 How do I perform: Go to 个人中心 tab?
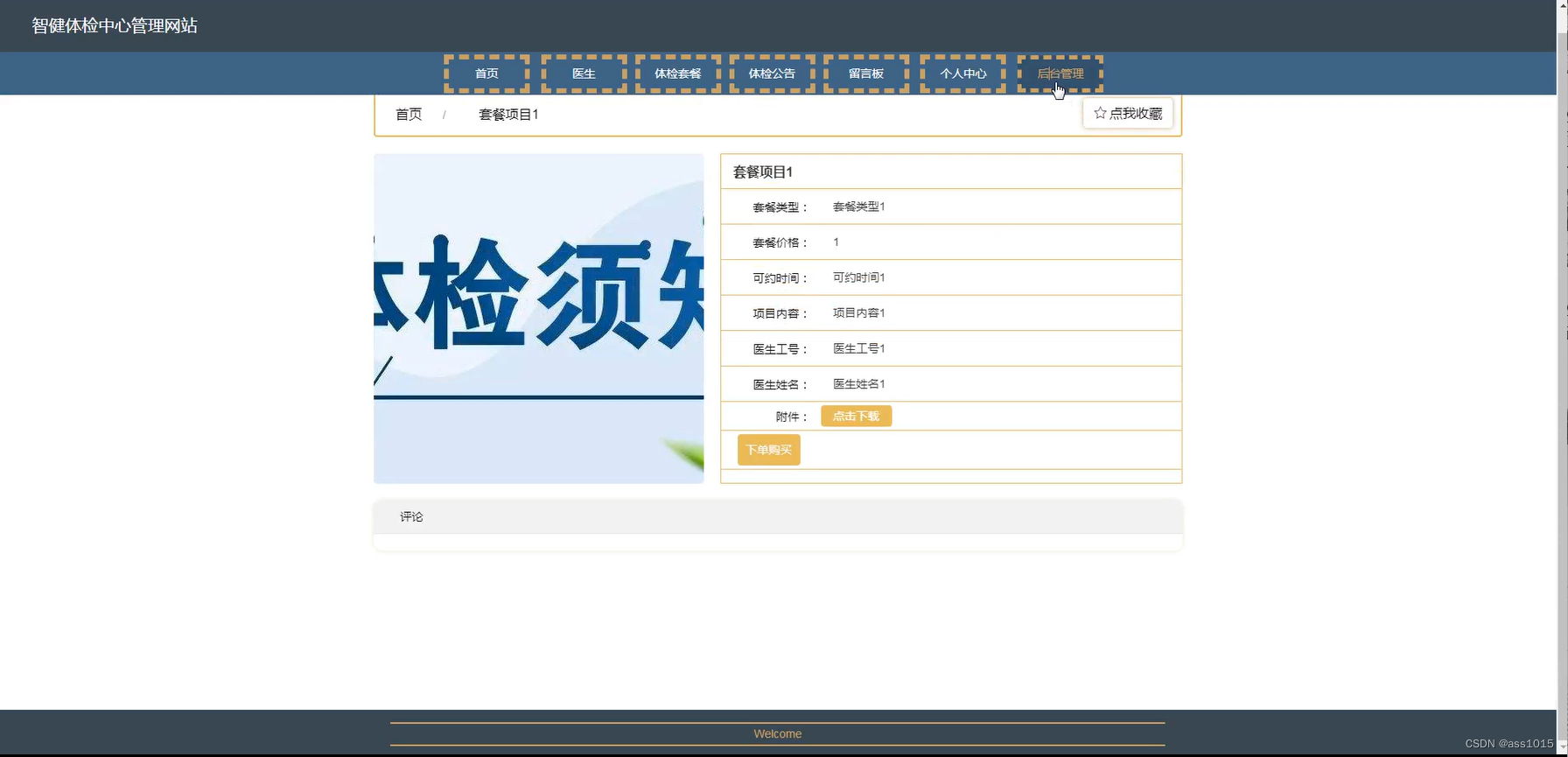pos(962,74)
